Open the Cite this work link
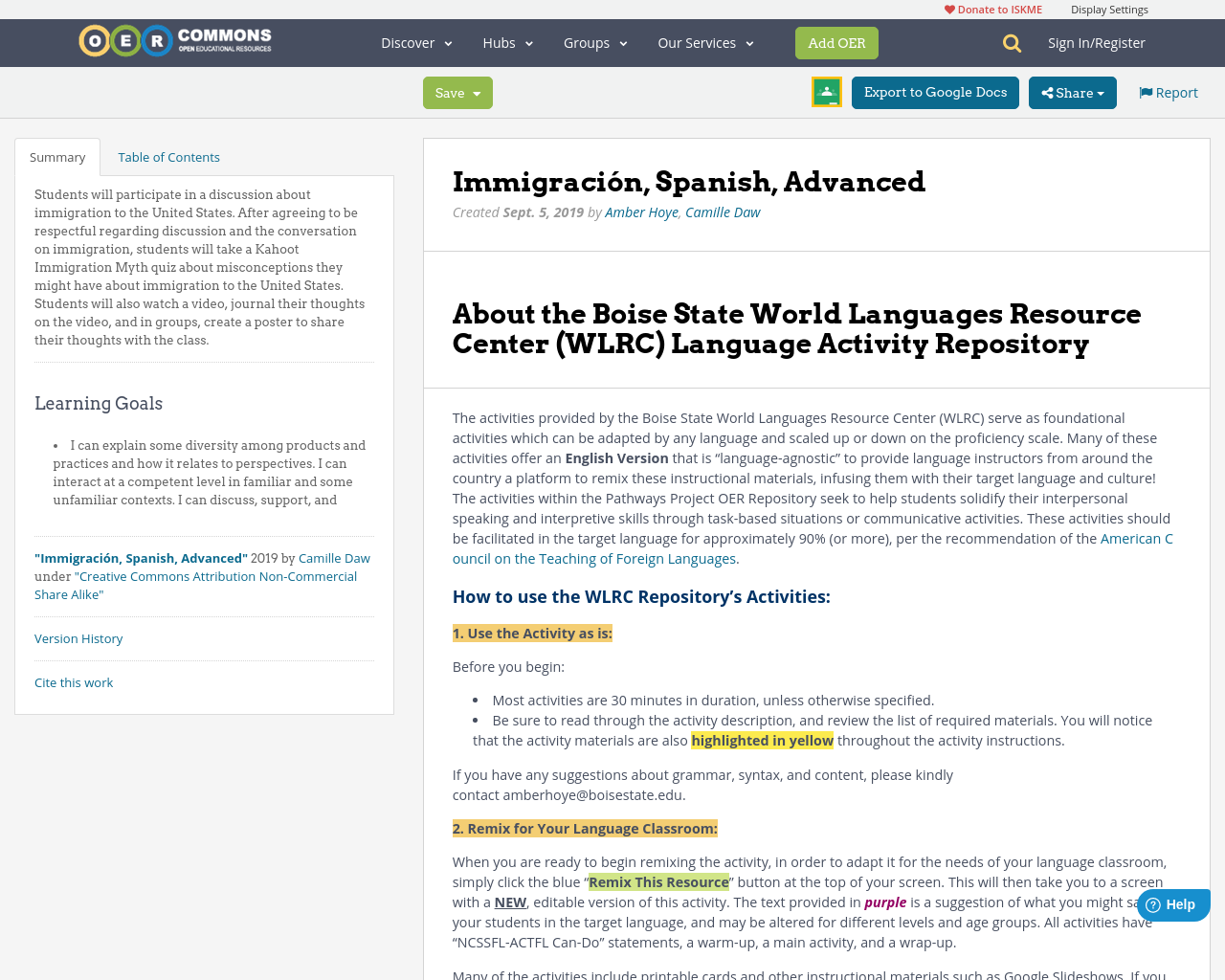Image resolution: width=1225 pixels, height=980 pixels. [x=74, y=681]
